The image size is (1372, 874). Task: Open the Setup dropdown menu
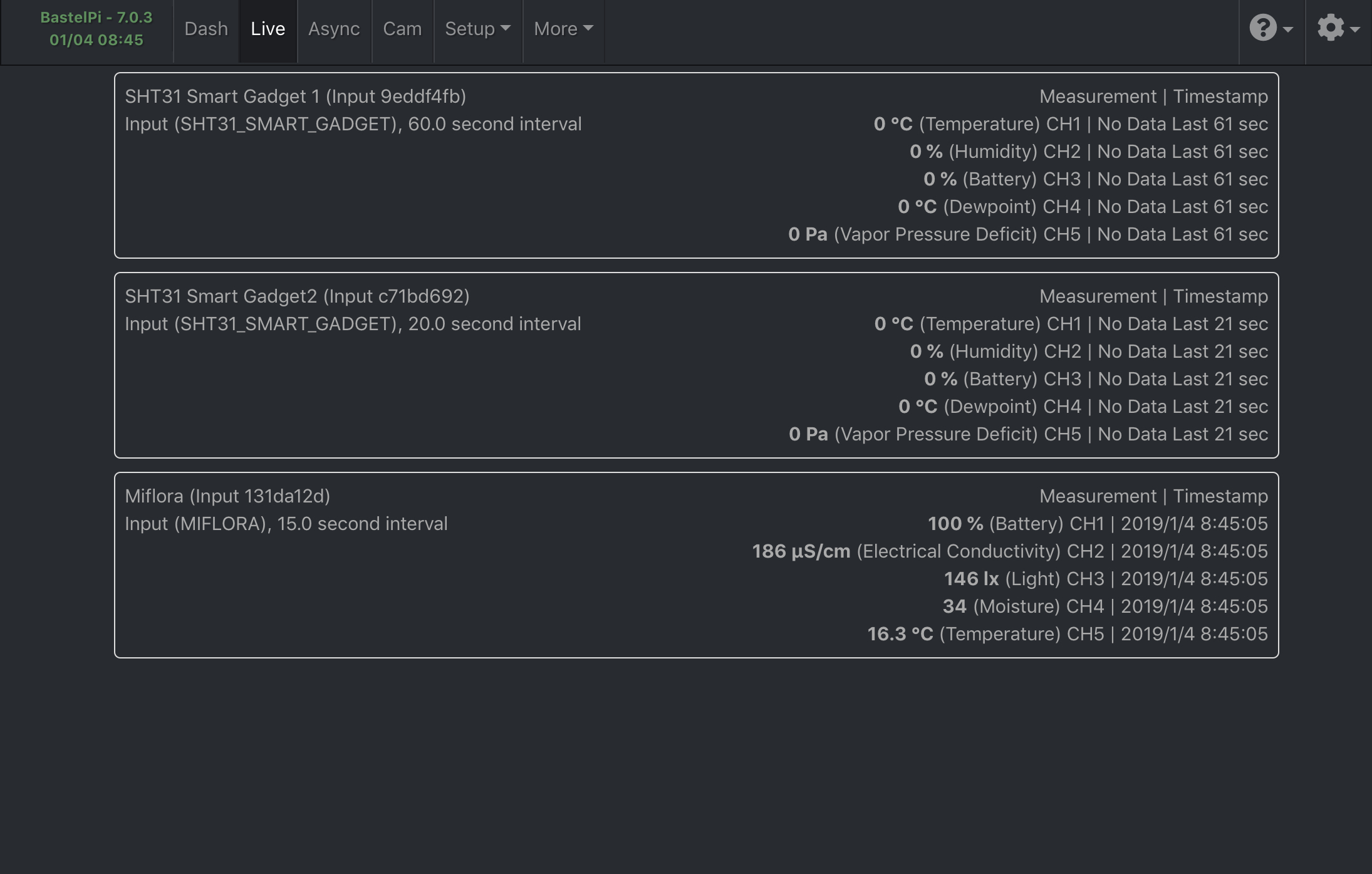pos(477,28)
